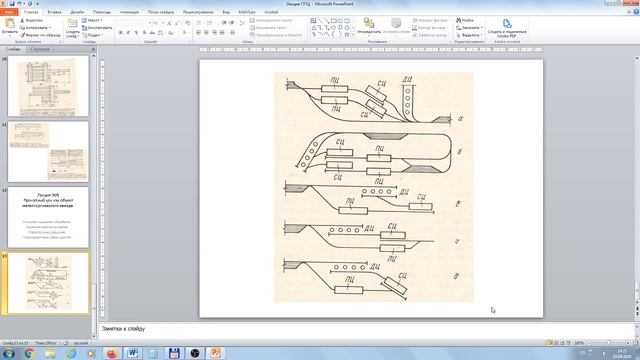
Task: Click the decrease font size icon
Action: point(177,23)
